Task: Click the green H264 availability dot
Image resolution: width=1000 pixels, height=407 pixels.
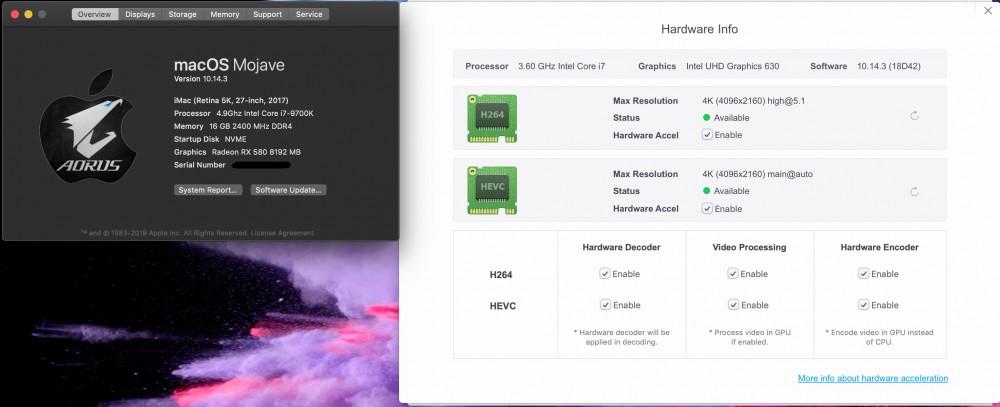Action: 707,117
